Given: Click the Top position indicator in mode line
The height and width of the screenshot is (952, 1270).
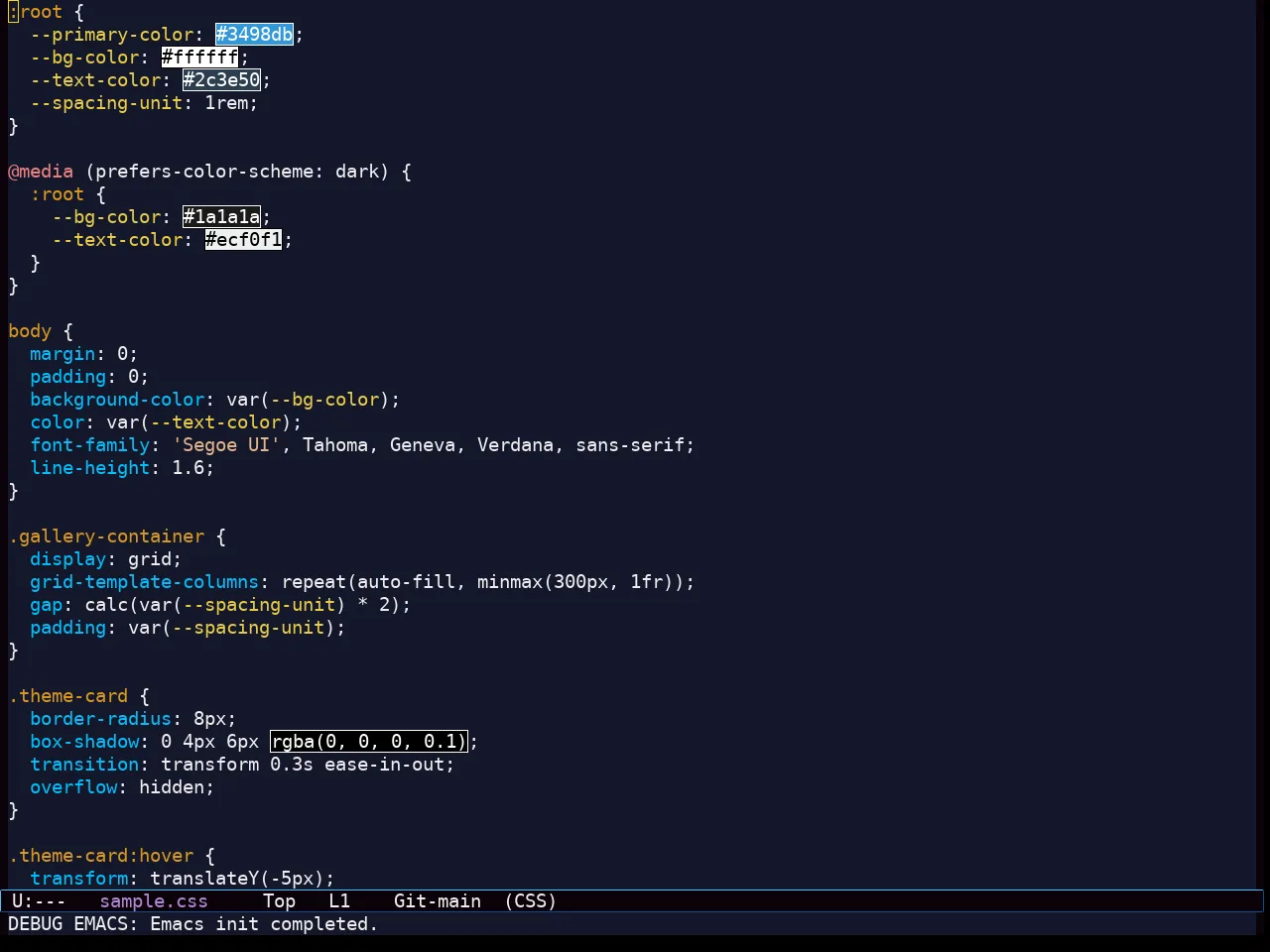Looking at the screenshot, I should [280, 901].
